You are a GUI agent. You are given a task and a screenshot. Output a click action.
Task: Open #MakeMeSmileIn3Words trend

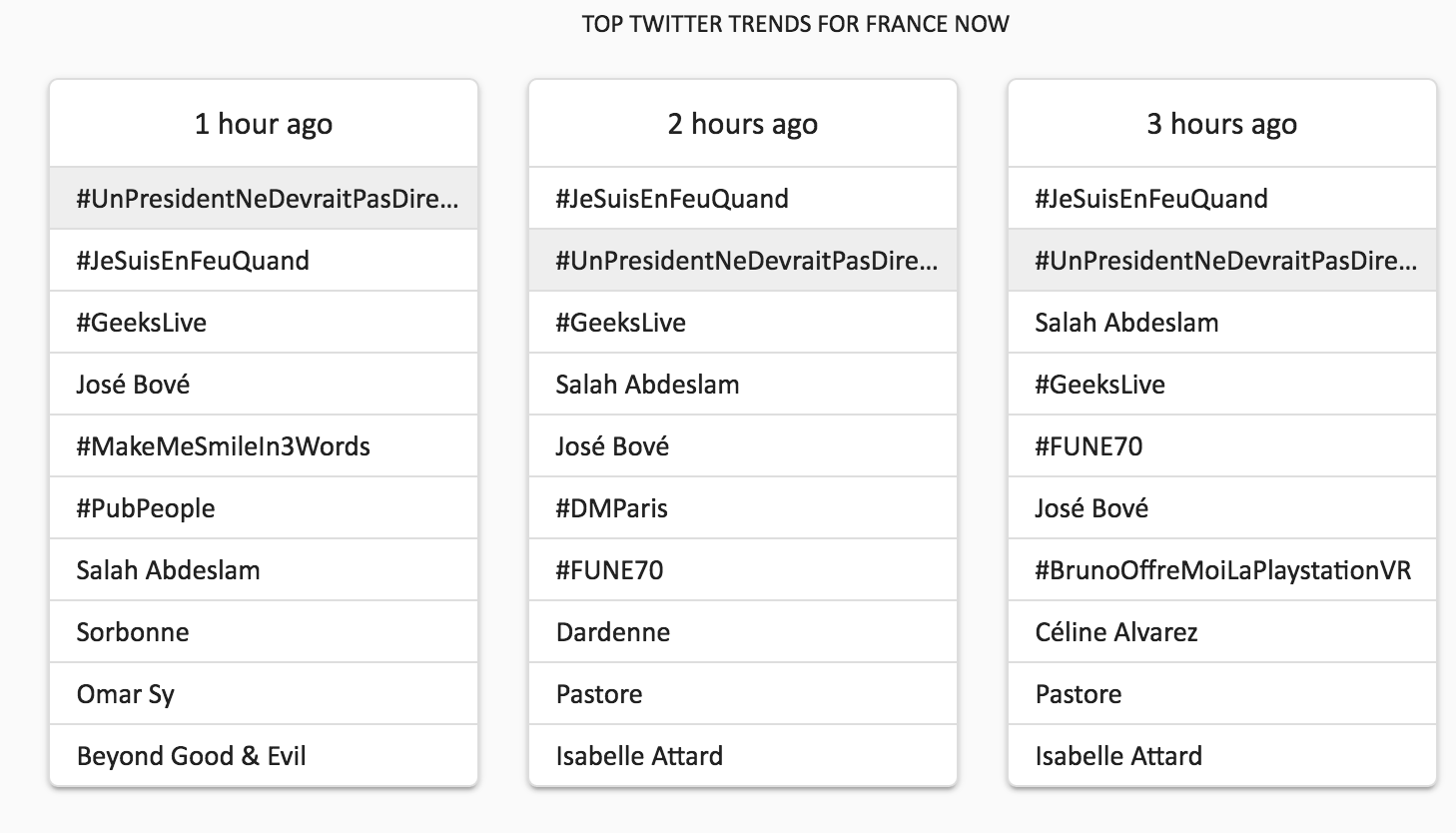pos(223,446)
